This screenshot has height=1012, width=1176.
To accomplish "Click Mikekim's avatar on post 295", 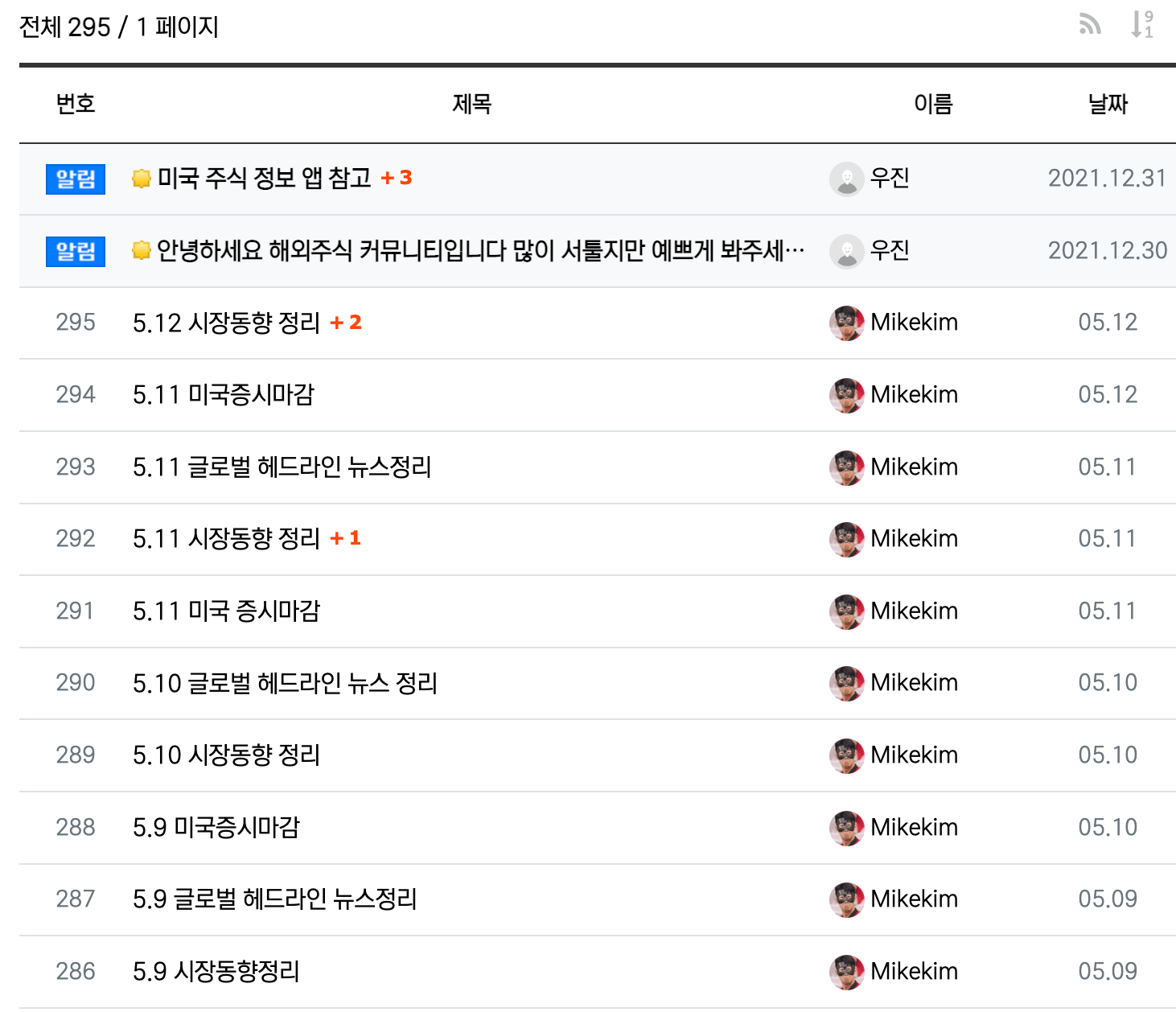I will [846, 323].
